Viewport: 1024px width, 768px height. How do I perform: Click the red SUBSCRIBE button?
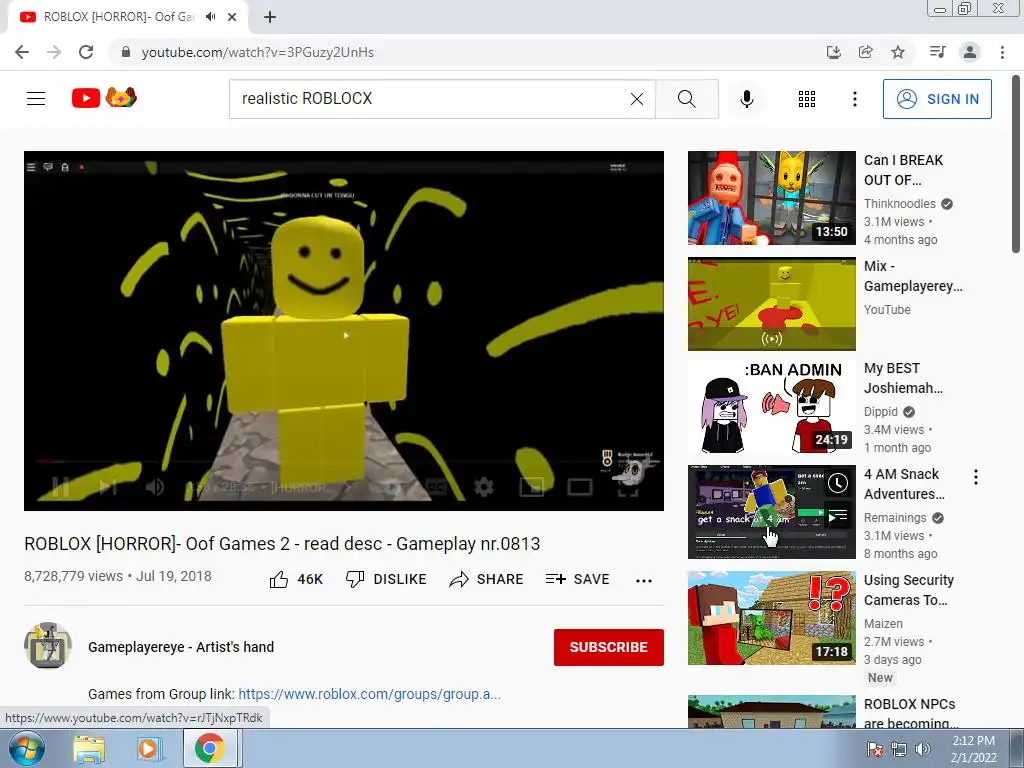pos(609,647)
